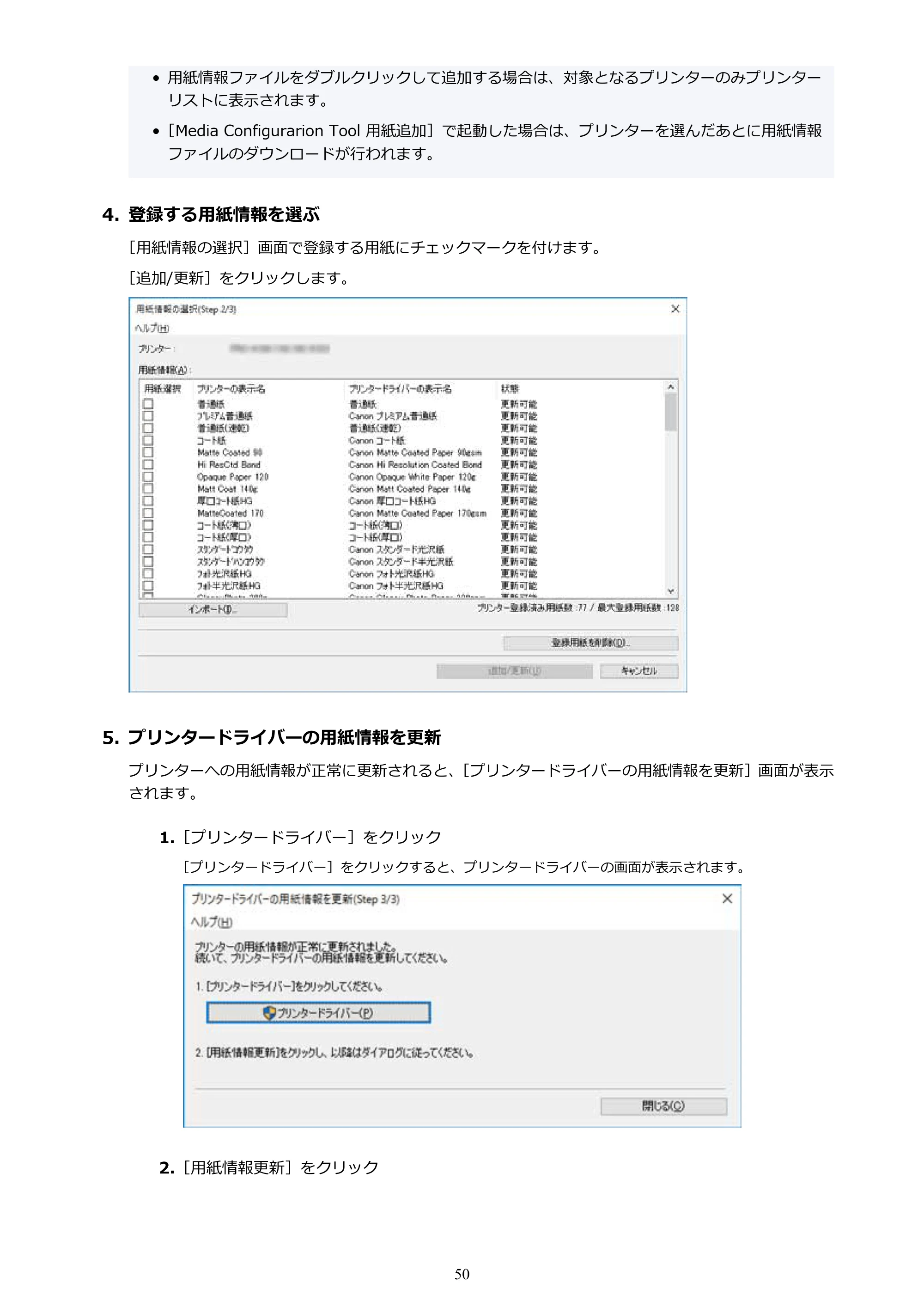The height and width of the screenshot is (1307, 924).
Task: Click the インポート(I) button
Action: (213, 610)
